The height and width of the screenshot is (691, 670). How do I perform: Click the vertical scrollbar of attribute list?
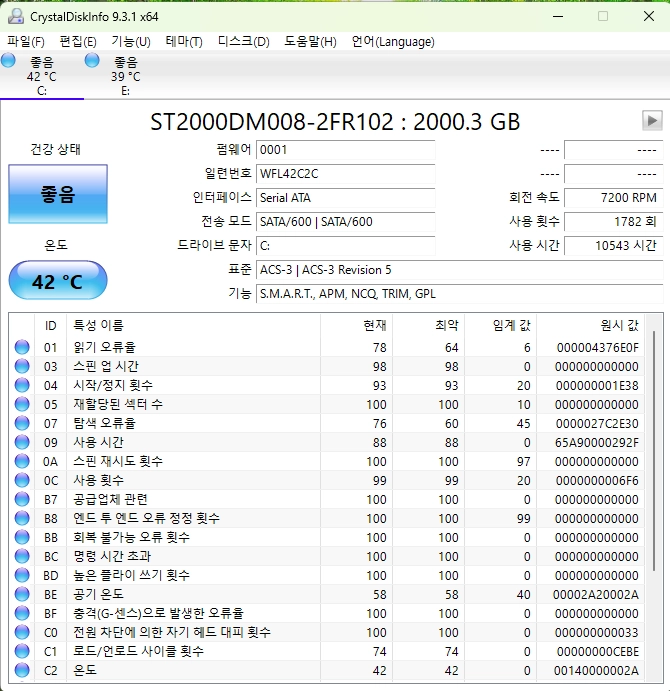[x=654, y=450]
